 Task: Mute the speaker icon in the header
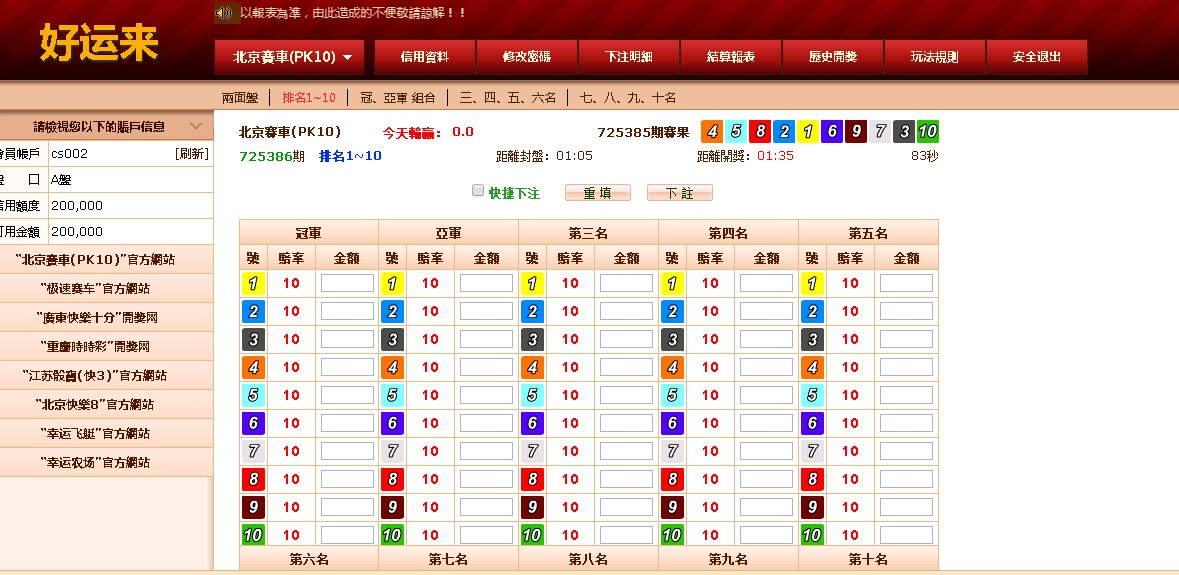(223, 13)
